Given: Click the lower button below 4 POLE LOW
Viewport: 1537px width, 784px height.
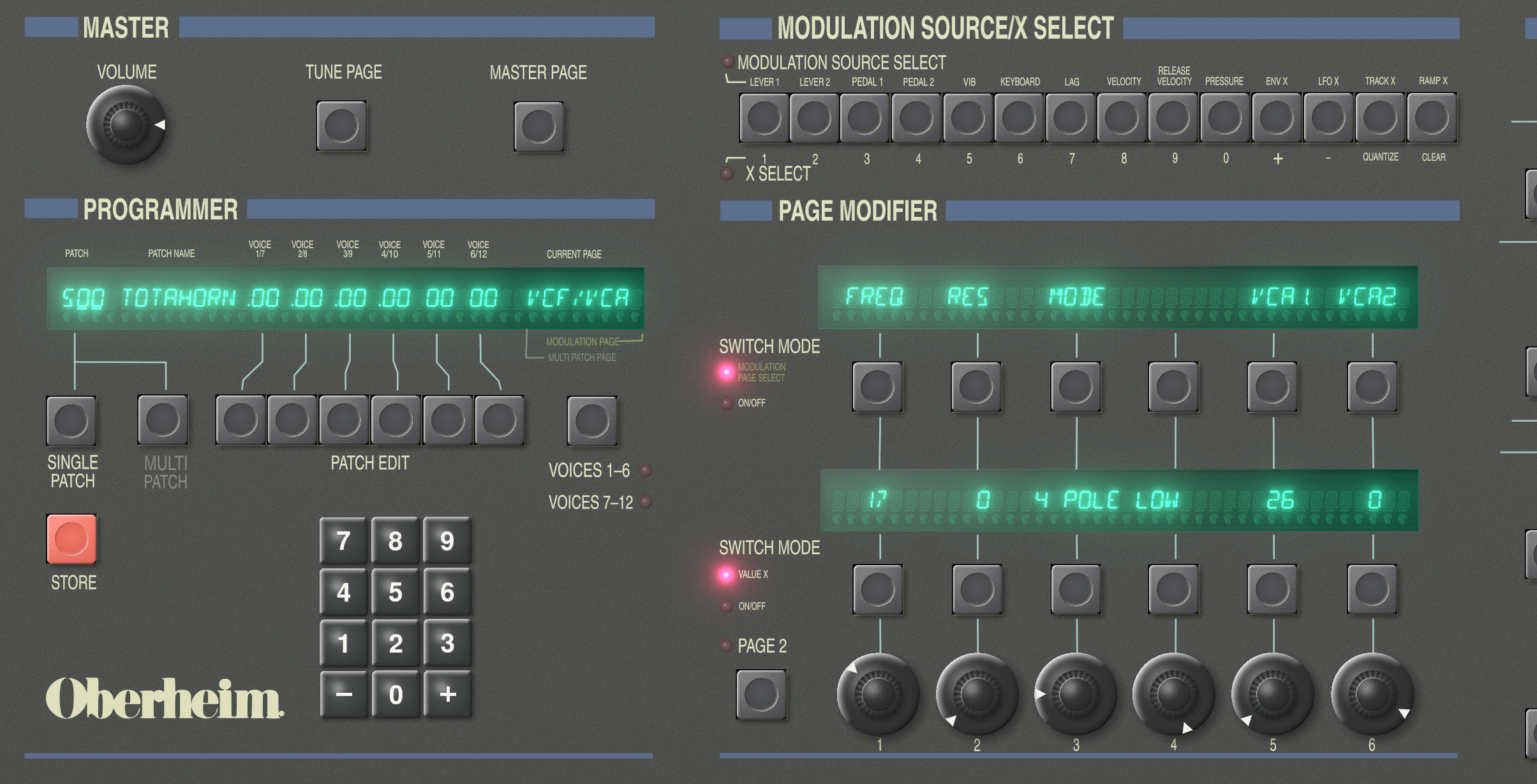Looking at the screenshot, I should [1076, 589].
